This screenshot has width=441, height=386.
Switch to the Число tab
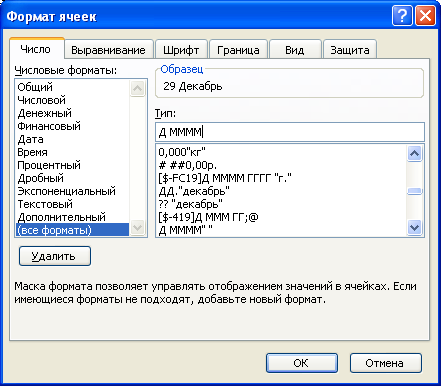[x=36, y=49]
